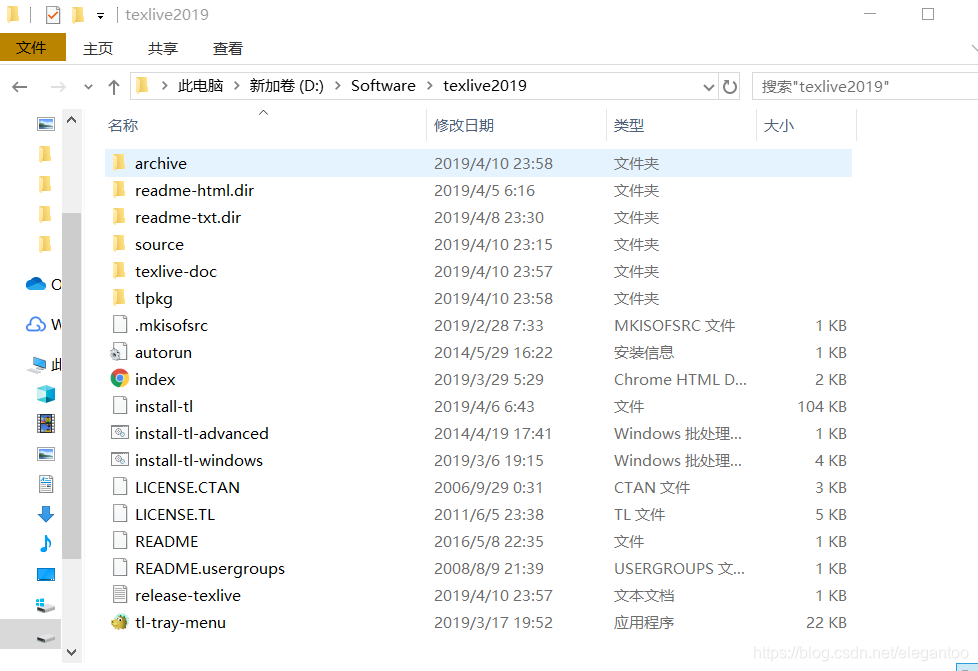Switch to the 查看 ribbon tab
The width and height of the screenshot is (978, 671).
[x=228, y=49]
